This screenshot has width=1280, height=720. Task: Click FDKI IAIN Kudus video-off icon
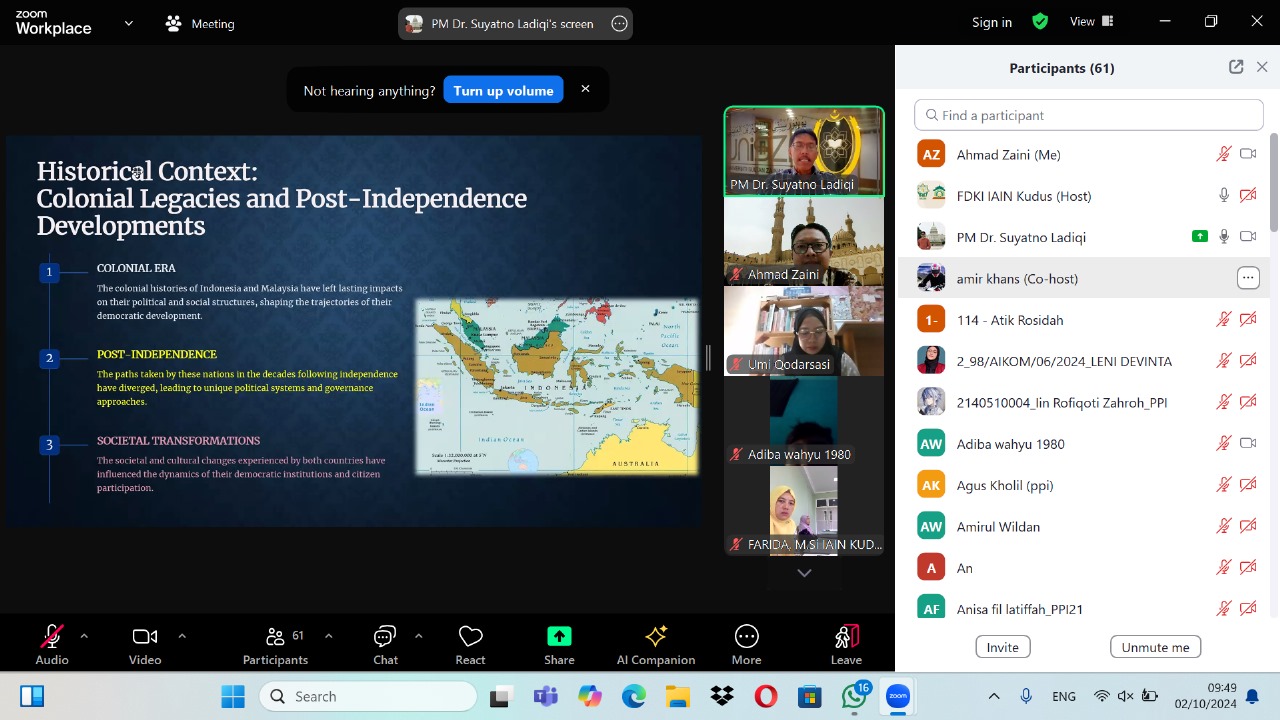tap(1248, 195)
